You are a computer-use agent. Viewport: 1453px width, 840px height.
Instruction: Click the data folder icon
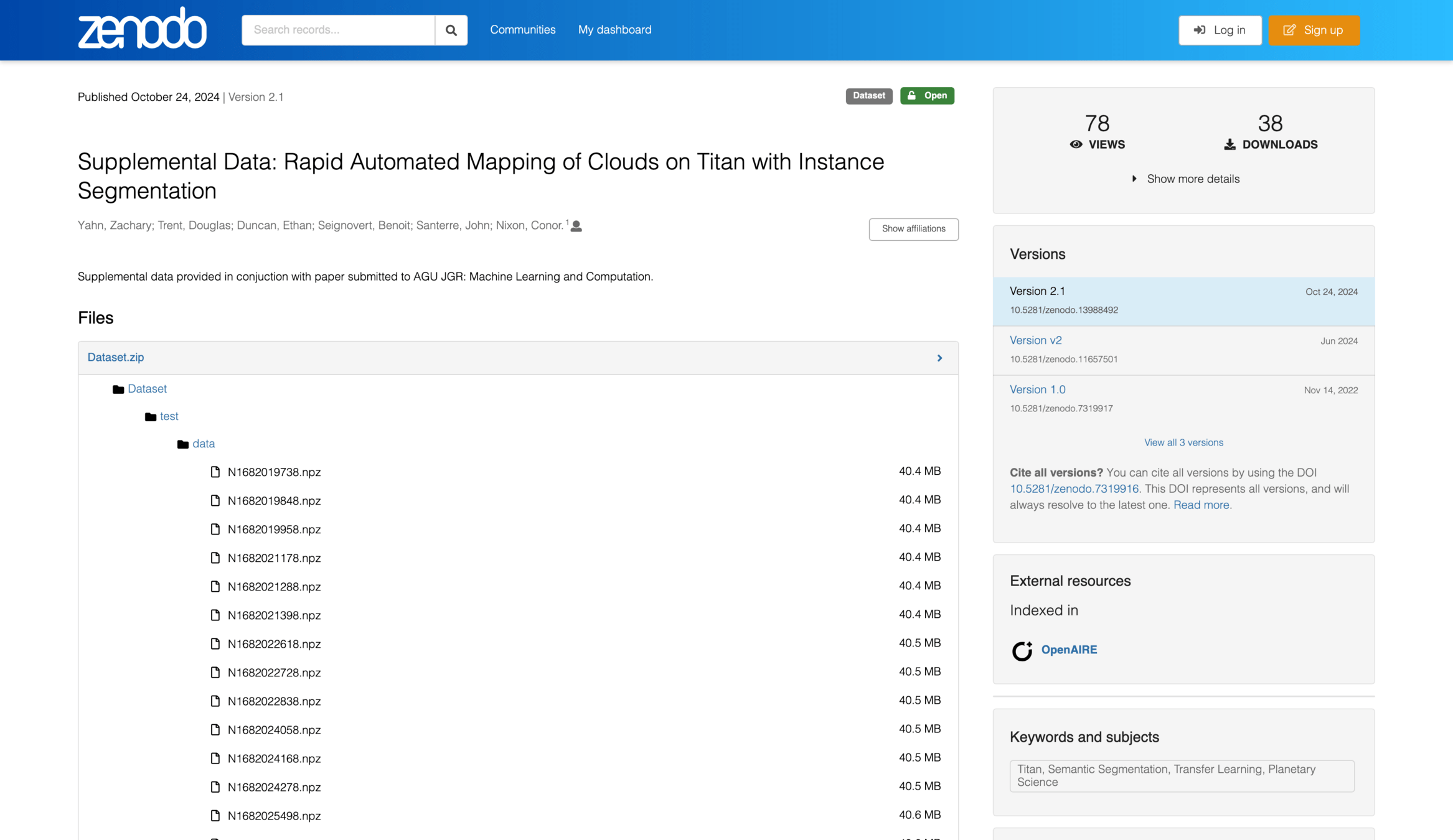click(x=183, y=444)
